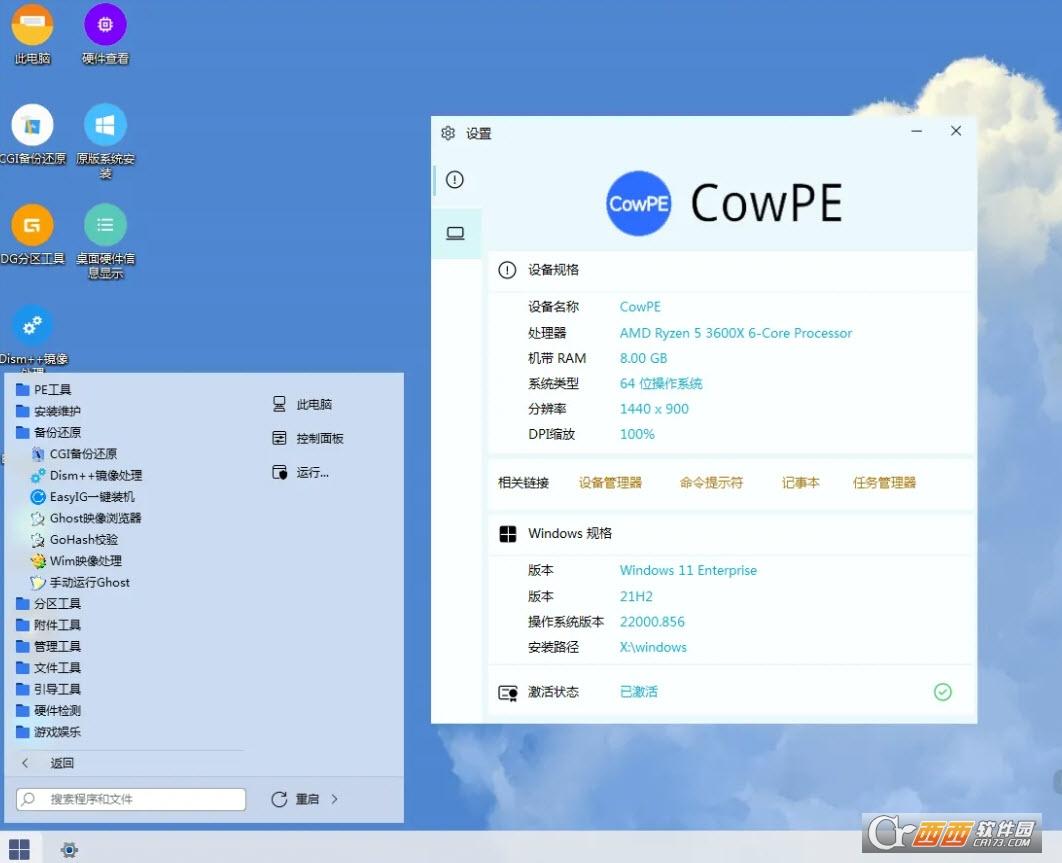Screen dimensions: 1062x863
Task: Expand the 游戏娱乐 folder
Action: point(48,732)
